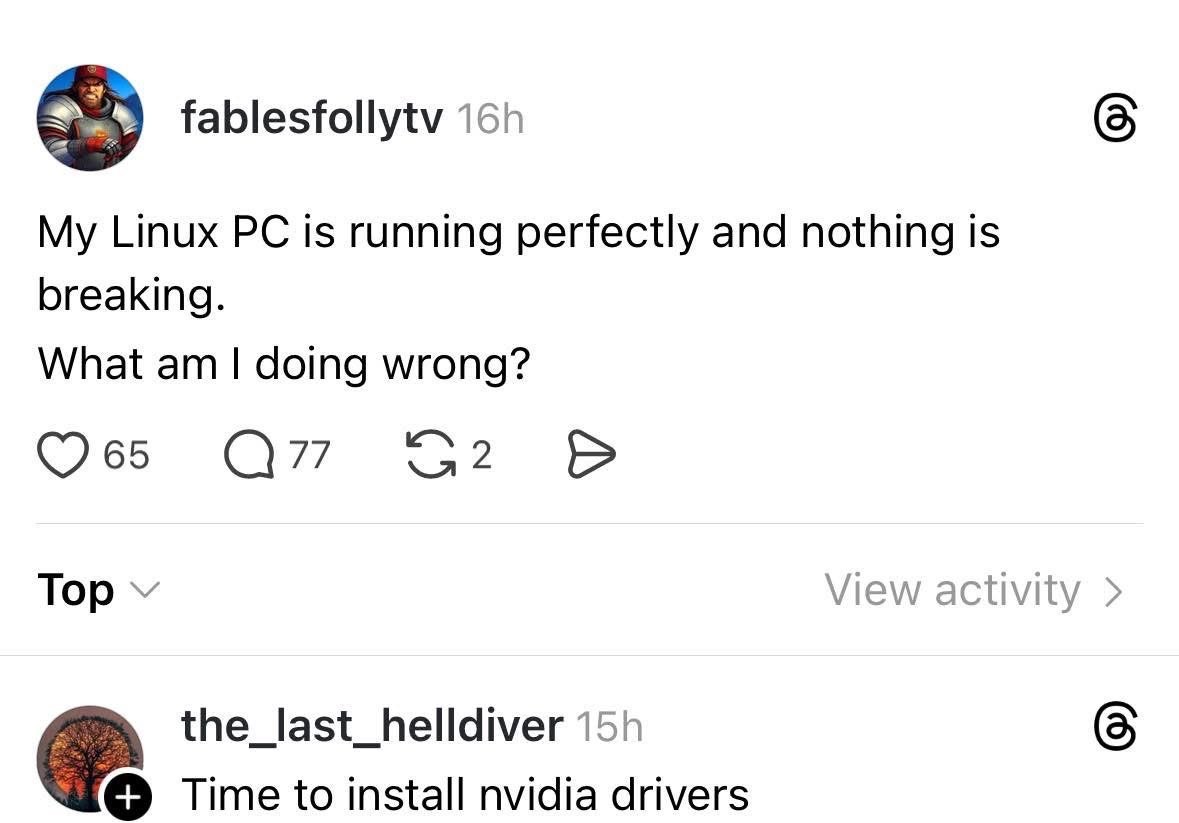Click Threads logo on the_last_helldiver's reply

[1115, 727]
